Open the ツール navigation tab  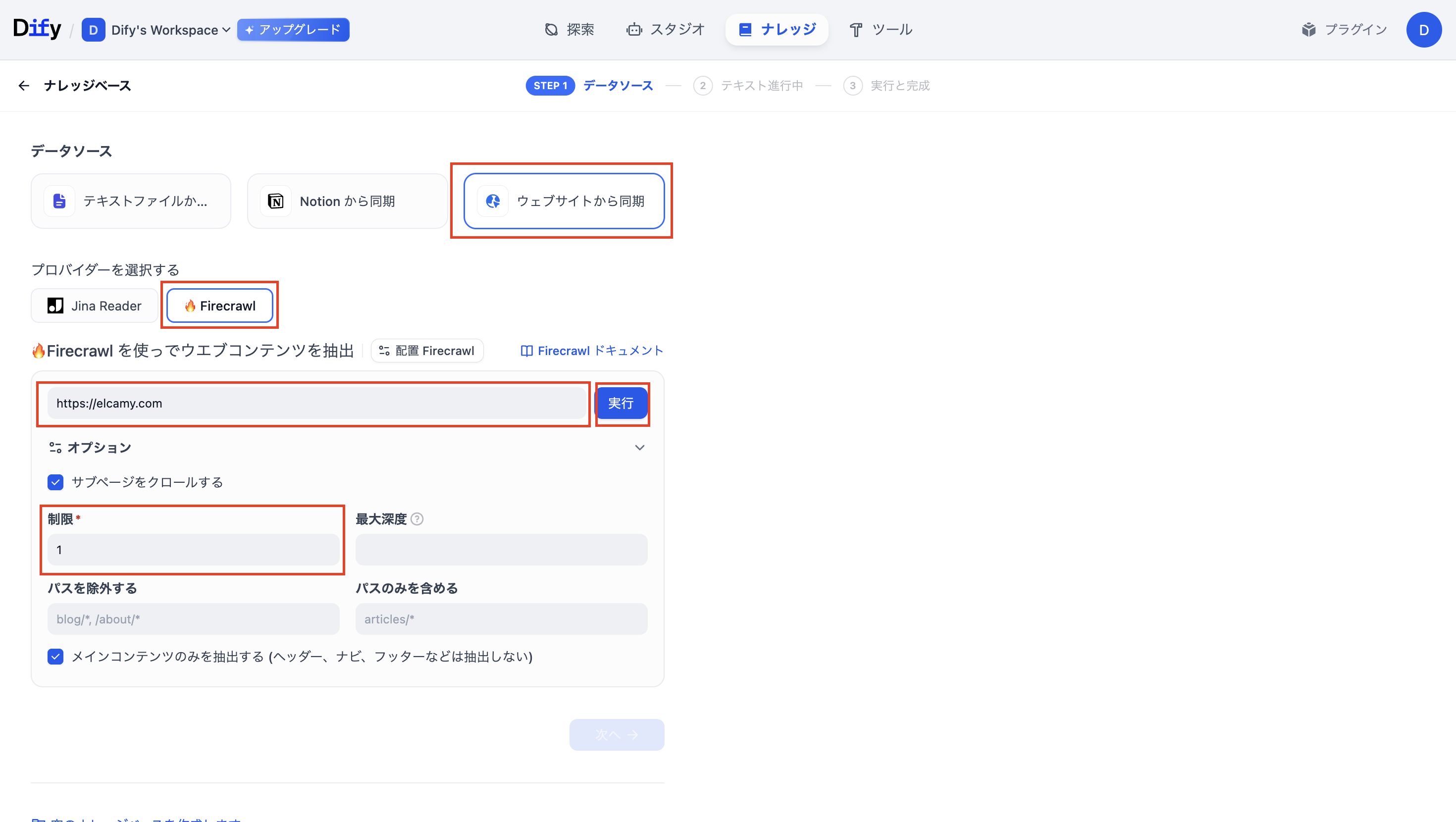point(881,29)
